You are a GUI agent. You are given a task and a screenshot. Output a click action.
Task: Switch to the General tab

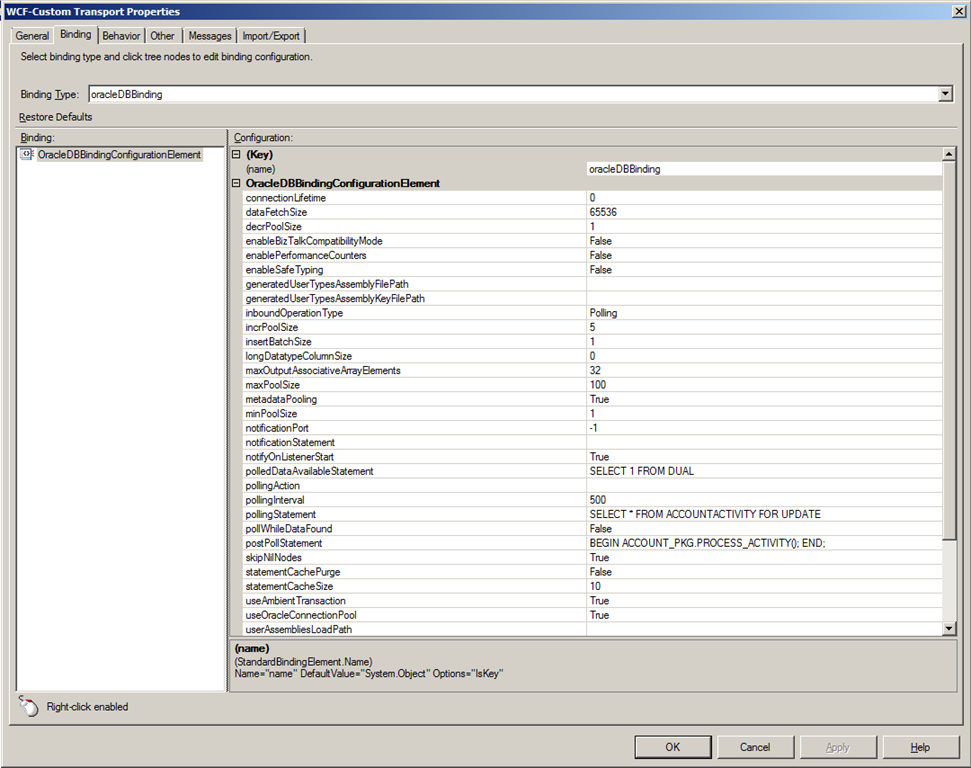32,36
